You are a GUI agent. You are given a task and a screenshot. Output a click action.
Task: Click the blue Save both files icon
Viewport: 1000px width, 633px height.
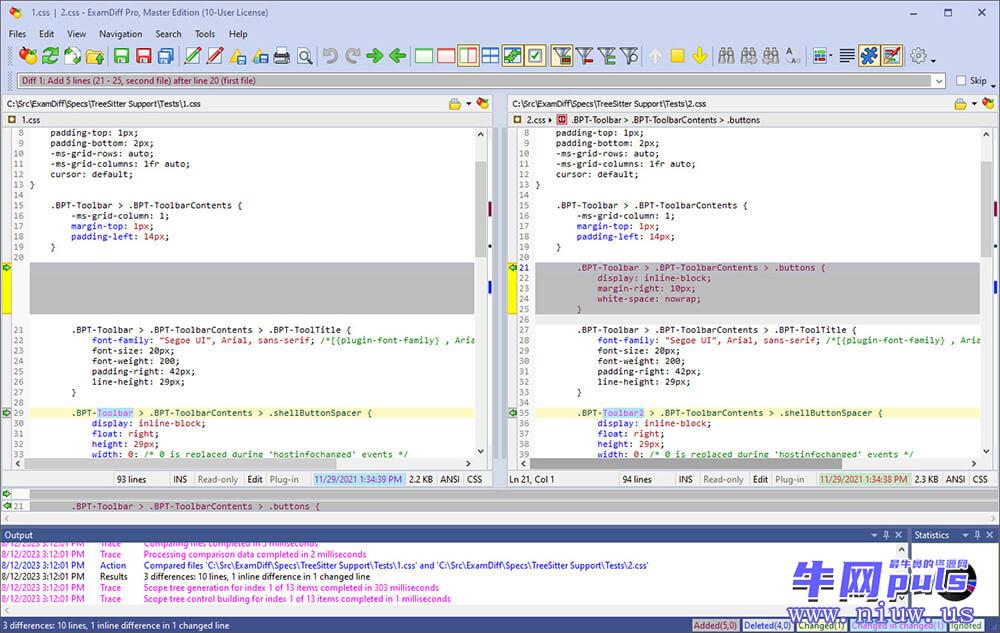pos(166,56)
